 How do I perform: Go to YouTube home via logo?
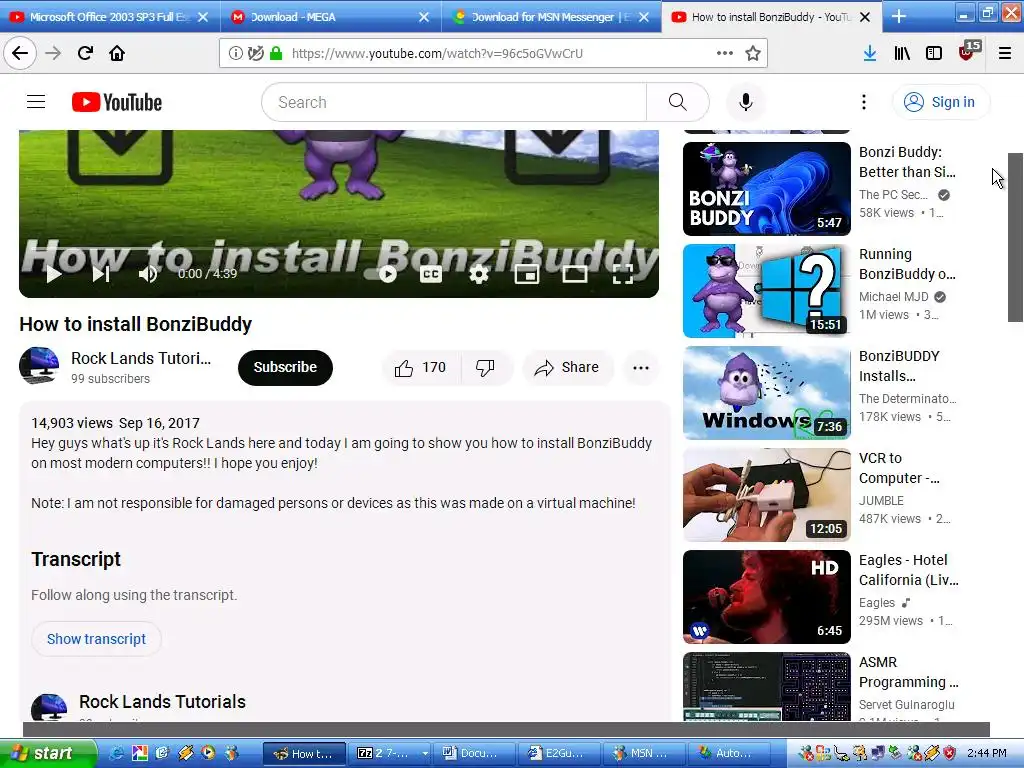click(x=117, y=102)
